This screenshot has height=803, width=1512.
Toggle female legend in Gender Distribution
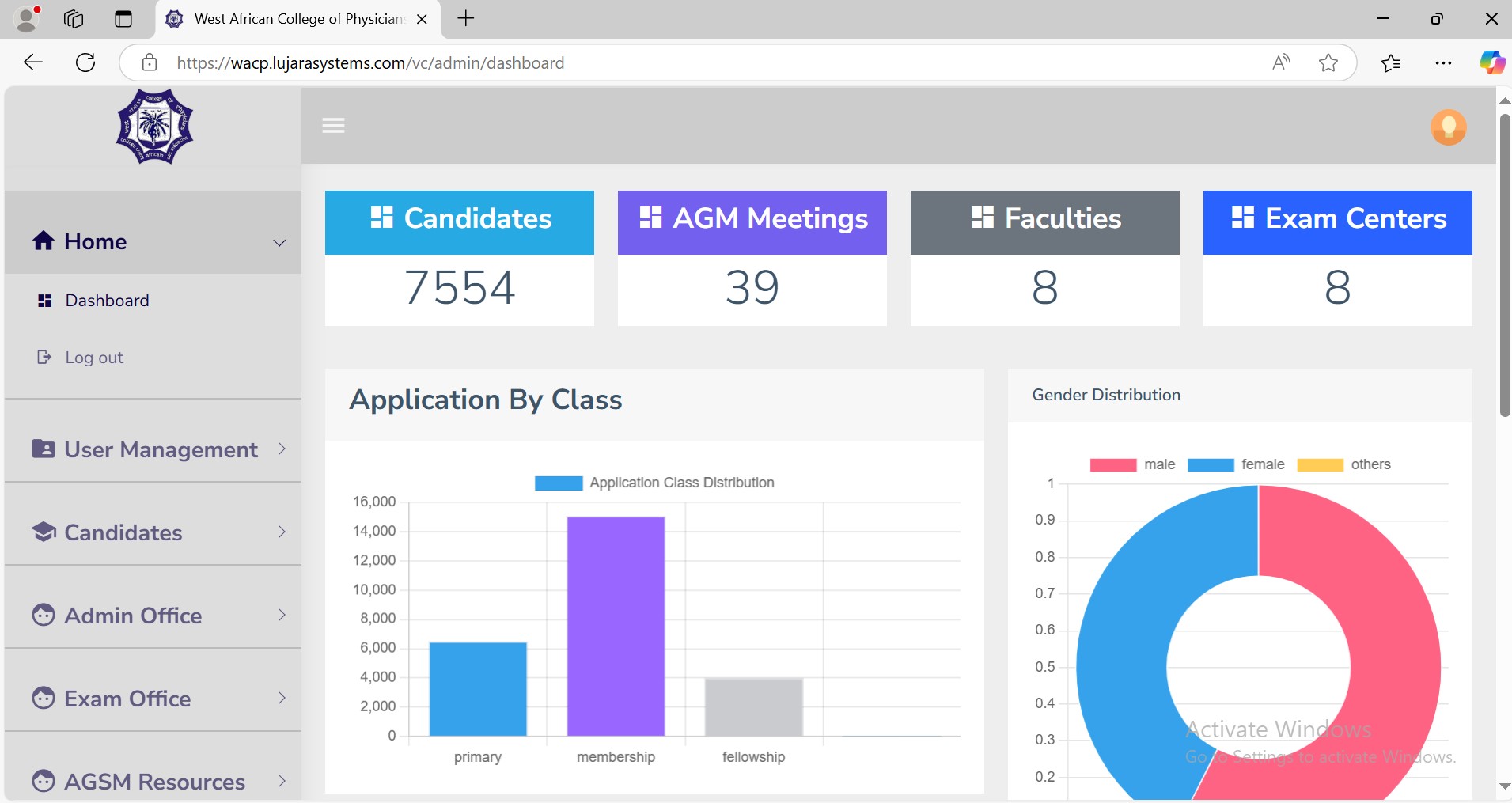pyautogui.click(x=1236, y=464)
